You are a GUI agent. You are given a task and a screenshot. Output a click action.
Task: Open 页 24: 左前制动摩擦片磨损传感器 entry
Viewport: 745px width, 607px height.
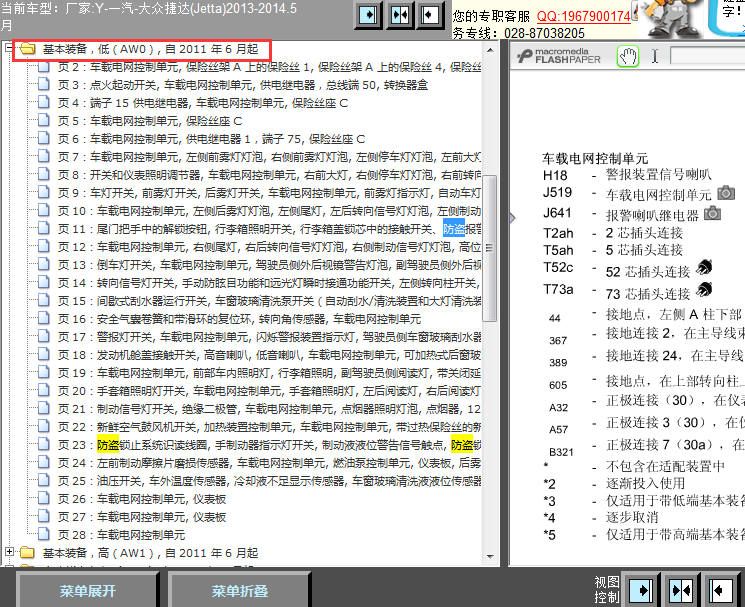pos(269,463)
